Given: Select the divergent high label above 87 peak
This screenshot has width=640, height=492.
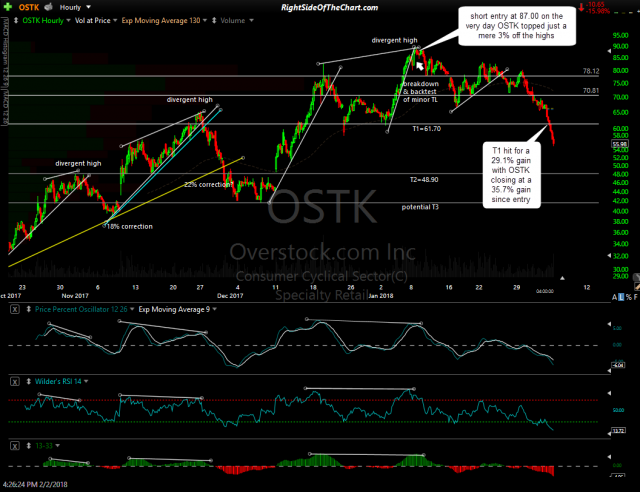Looking at the screenshot, I should tap(394, 40).
